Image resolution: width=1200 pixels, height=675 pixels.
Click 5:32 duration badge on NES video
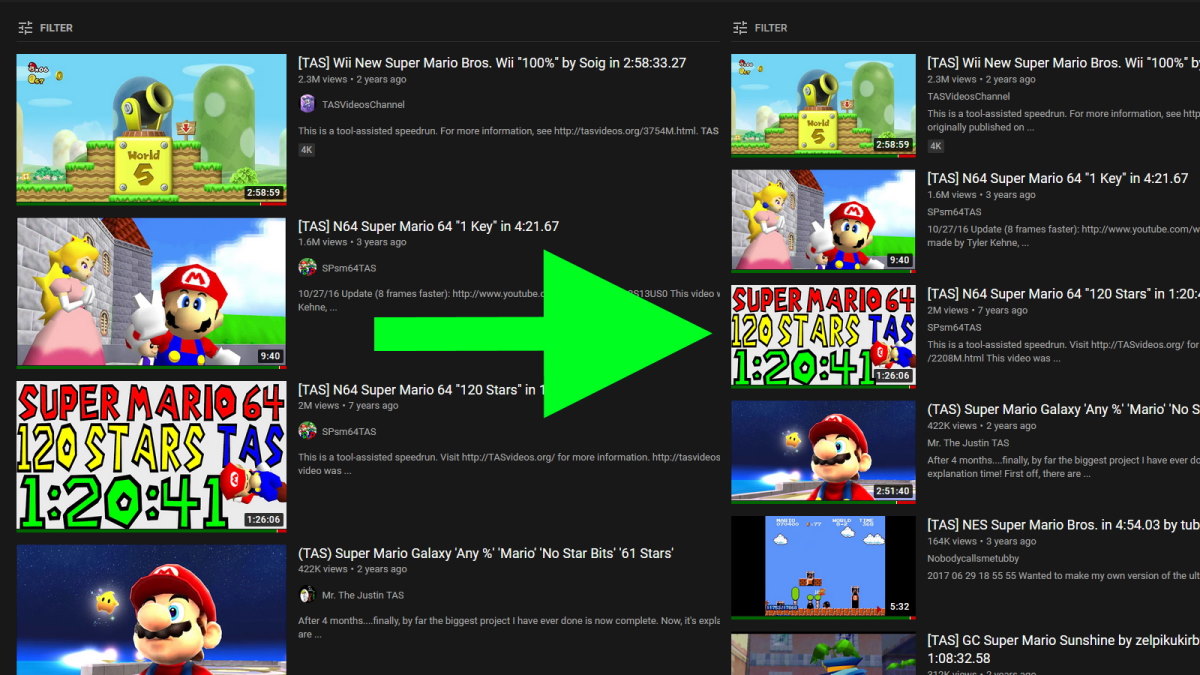point(900,607)
